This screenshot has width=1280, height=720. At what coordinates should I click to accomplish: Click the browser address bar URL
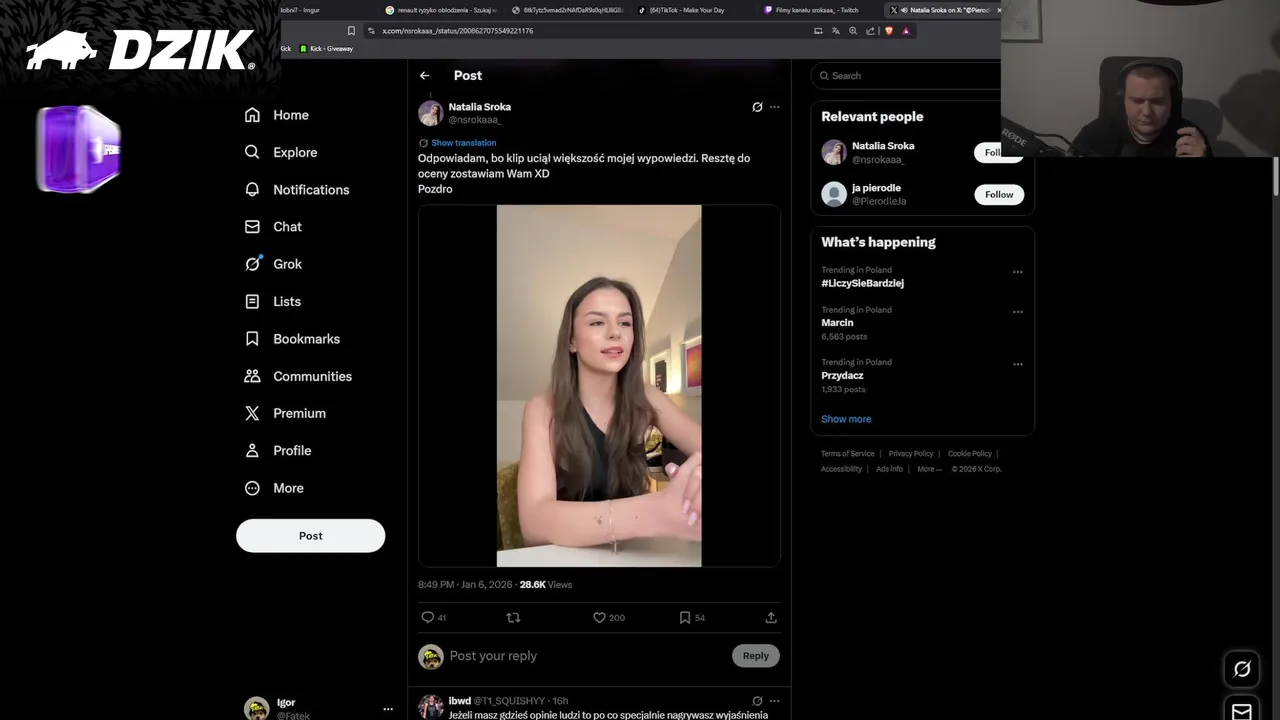click(457, 31)
